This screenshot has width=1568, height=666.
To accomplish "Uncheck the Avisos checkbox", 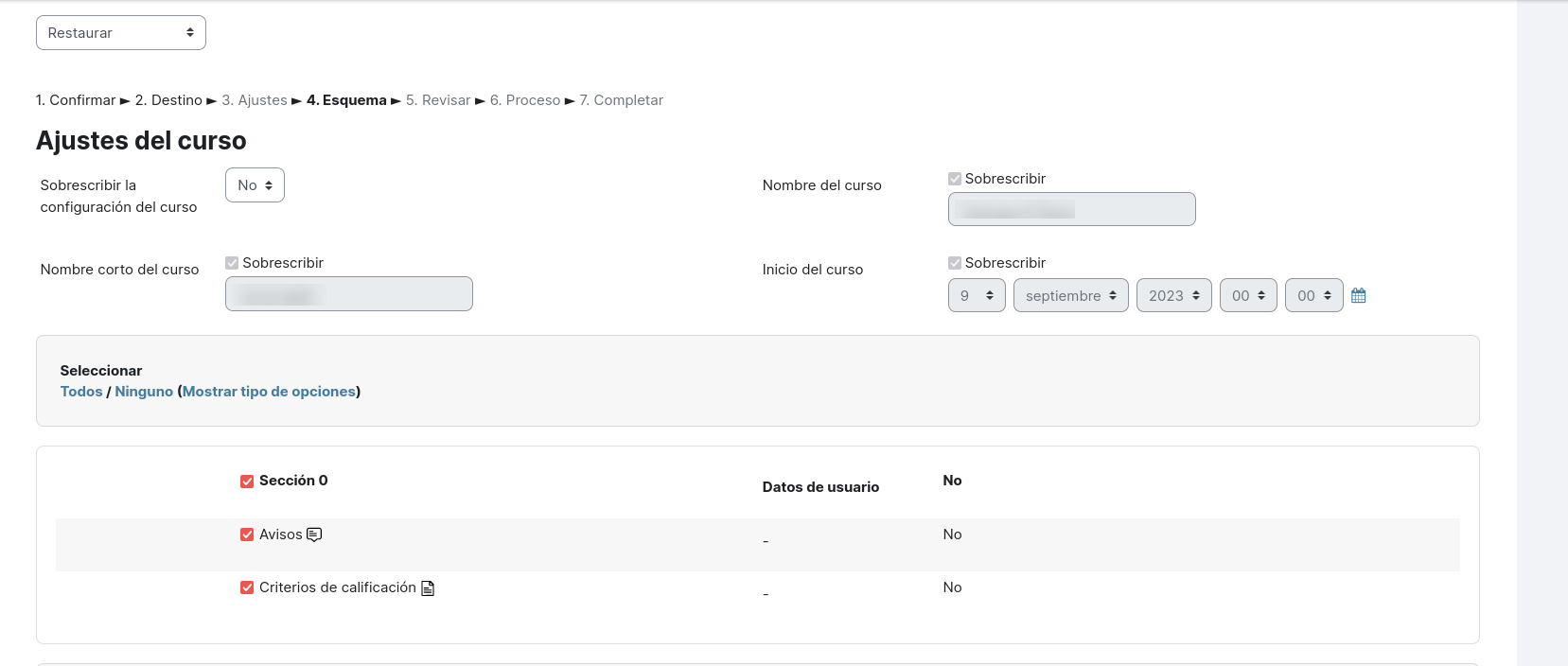I will (x=247, y=535).
